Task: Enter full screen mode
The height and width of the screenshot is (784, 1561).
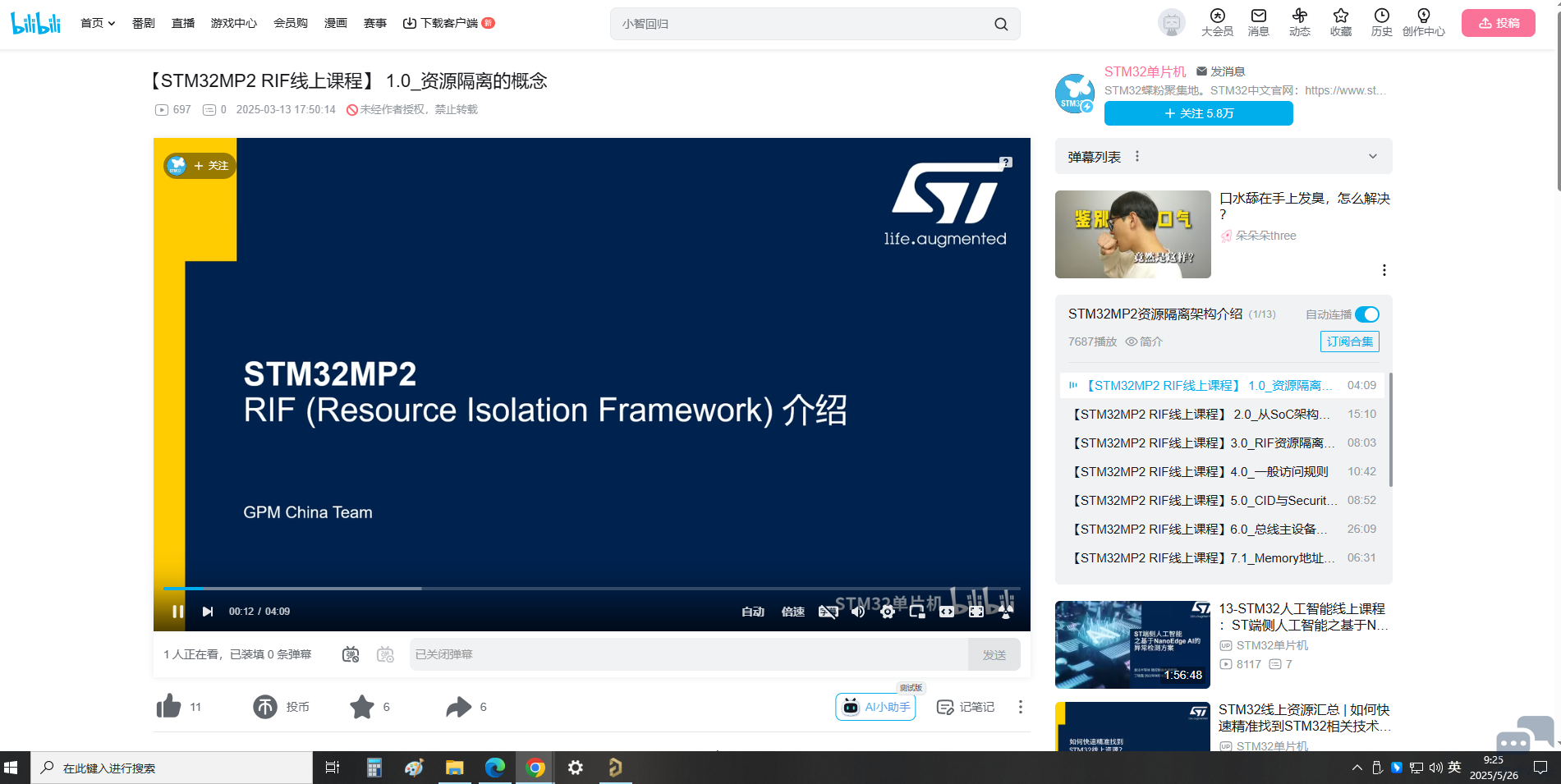Action: coord(976,612)
